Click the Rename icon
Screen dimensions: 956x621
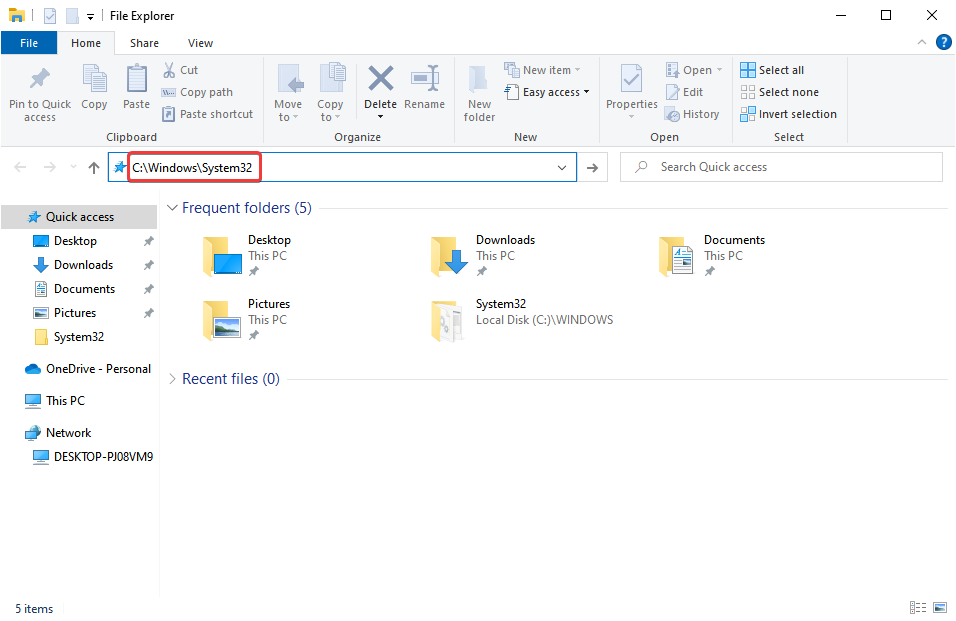[425, 78]
